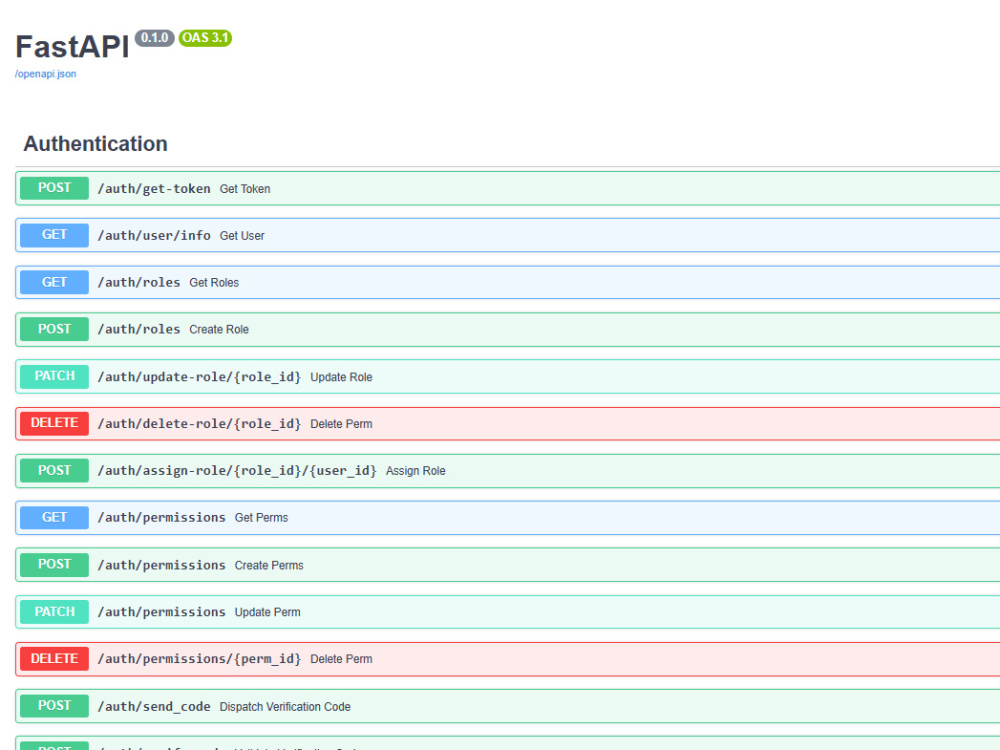Screen dimensions: 1000x750
Task: Expand POST /auth/send_code endpoint
Action: point(508,706)
